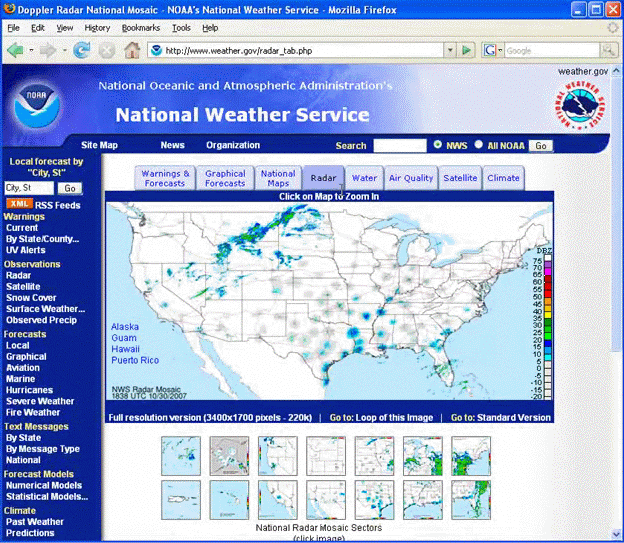Image resolution: width=624 pixels, height=543 pixels.
Task: Open the Puerto Rico island sector thumbnail
Action: pos(181,500)
